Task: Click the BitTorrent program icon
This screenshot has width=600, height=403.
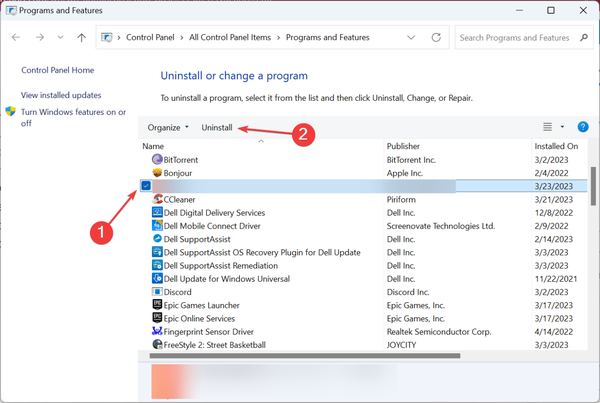Action: tap(157, 159)
